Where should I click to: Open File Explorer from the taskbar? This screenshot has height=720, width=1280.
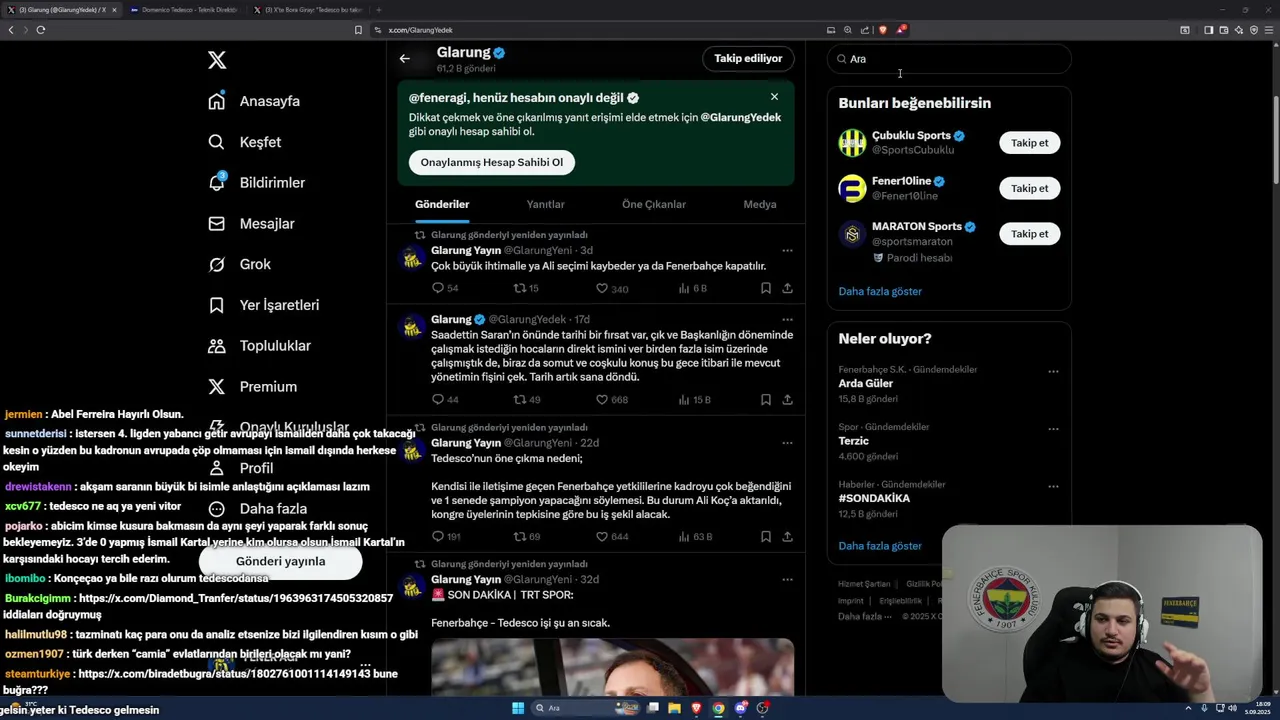[x=674, y=708]
